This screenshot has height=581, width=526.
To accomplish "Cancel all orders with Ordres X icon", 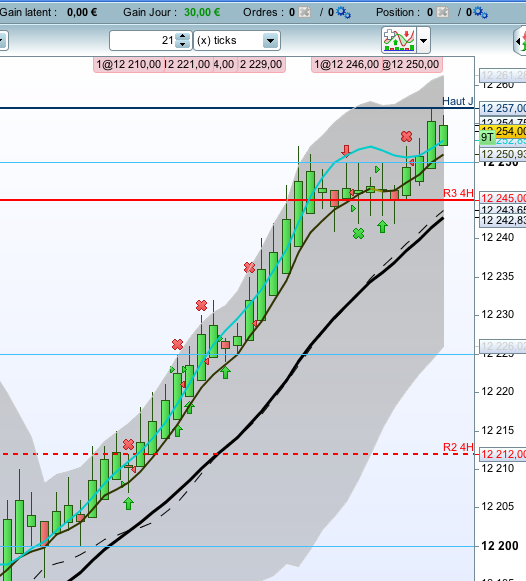I will [304, 13].
